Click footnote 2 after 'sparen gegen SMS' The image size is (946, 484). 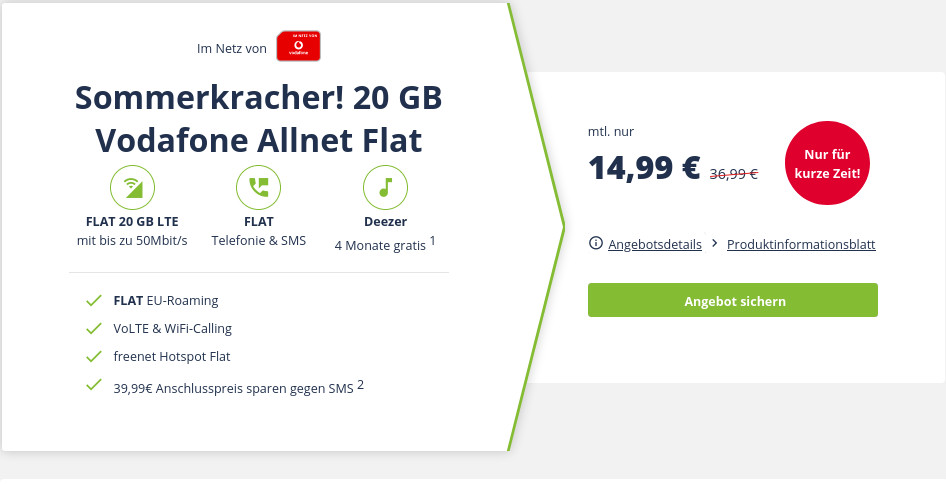pyautogui.click(x=360, y=382)
